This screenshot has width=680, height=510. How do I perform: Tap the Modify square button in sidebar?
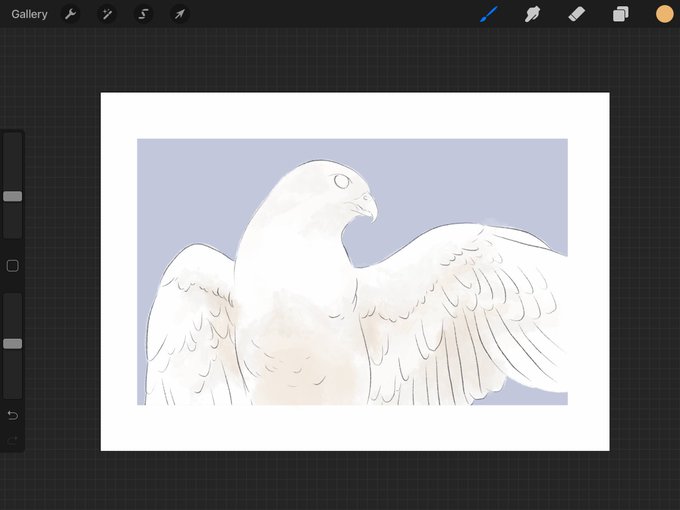coord(13,266)
